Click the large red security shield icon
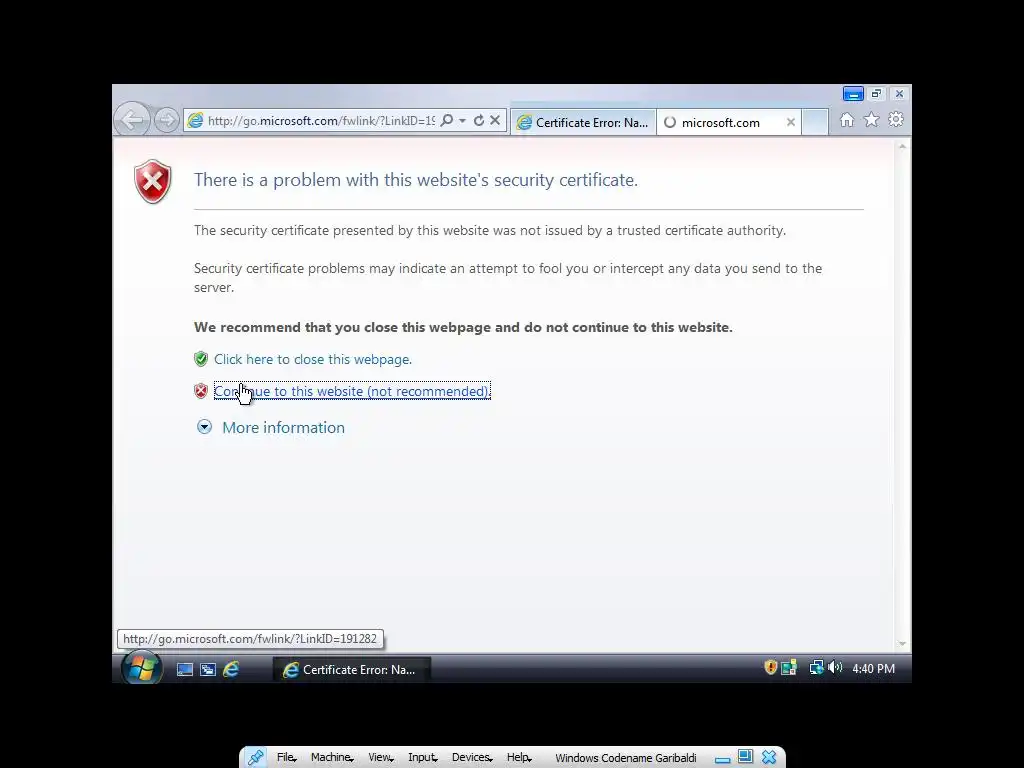The height and width of the screenshot is (768, 1024). tap(153, 181)
